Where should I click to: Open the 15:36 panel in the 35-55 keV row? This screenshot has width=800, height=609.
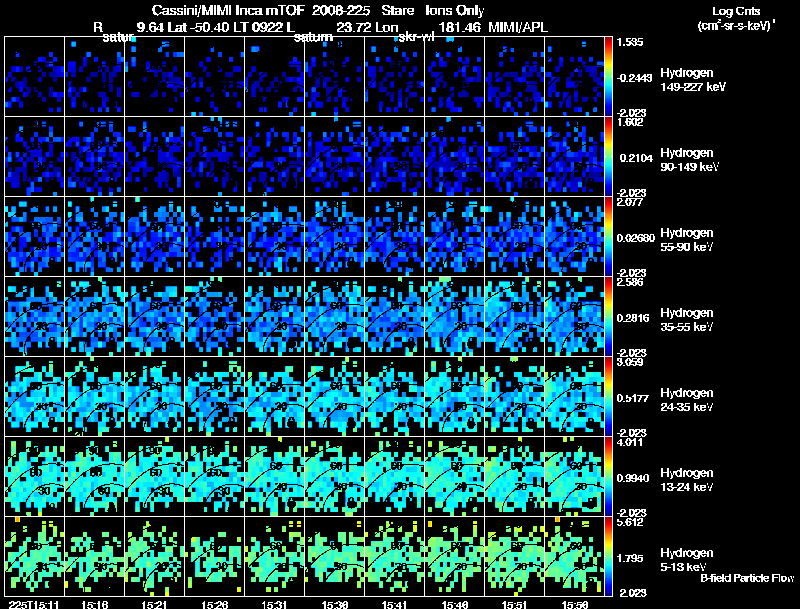point(335,317)
